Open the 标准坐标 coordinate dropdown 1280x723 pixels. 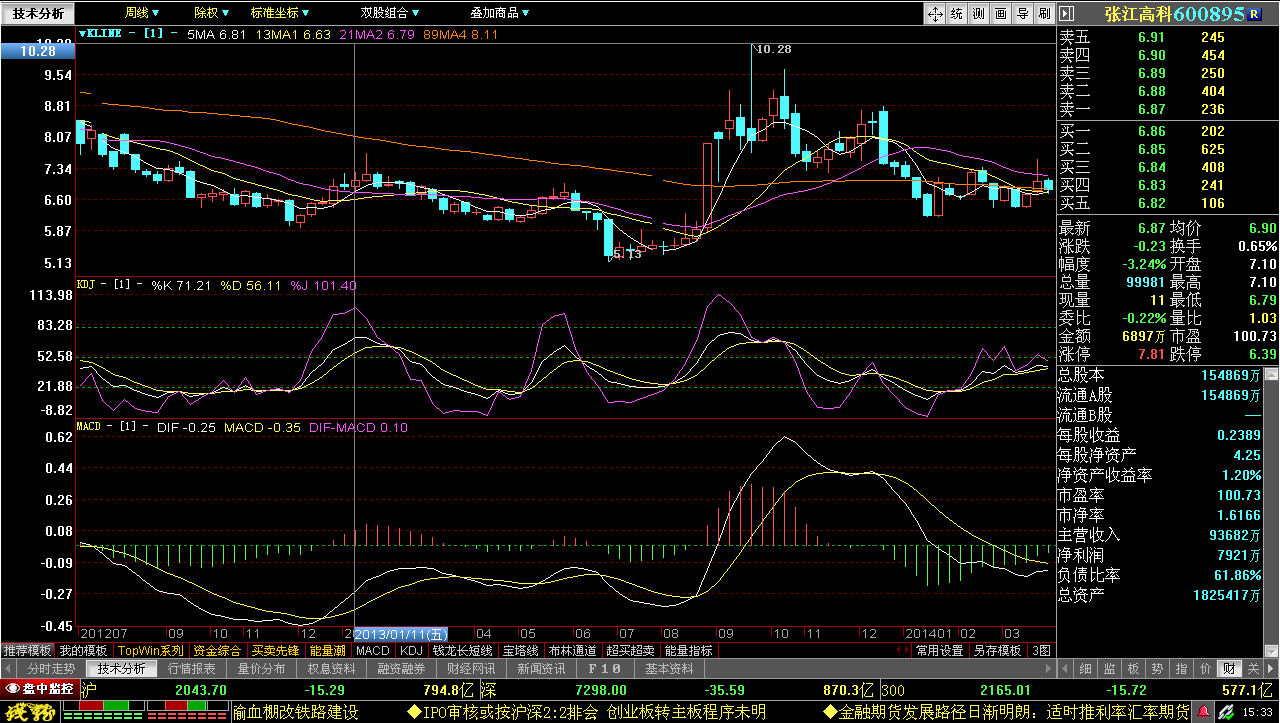pos(281,13)
